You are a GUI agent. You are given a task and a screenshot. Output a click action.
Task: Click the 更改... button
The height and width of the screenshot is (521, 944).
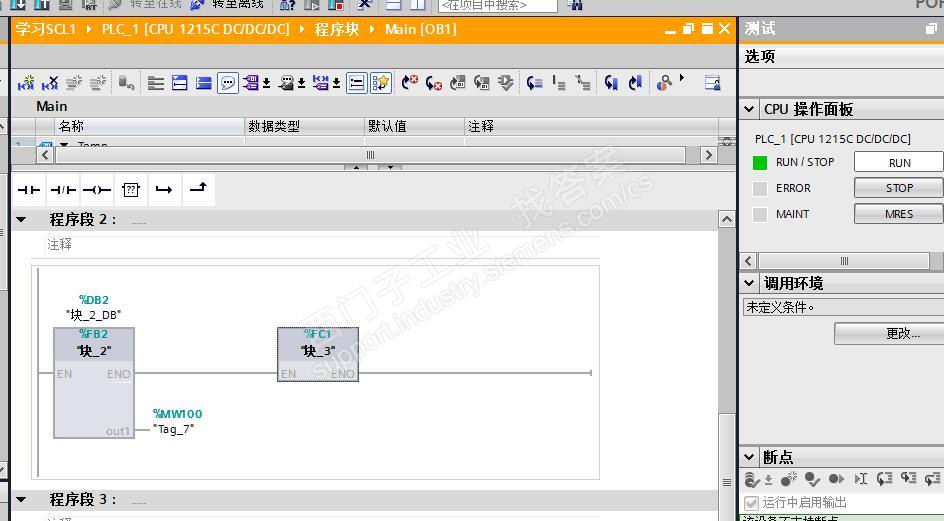(x=889, y=333)
